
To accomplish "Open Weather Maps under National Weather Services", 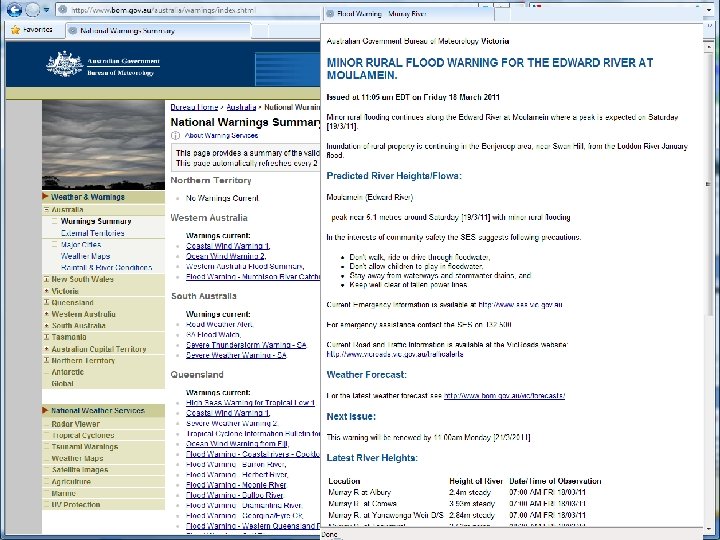I will (x=77, y=458).
